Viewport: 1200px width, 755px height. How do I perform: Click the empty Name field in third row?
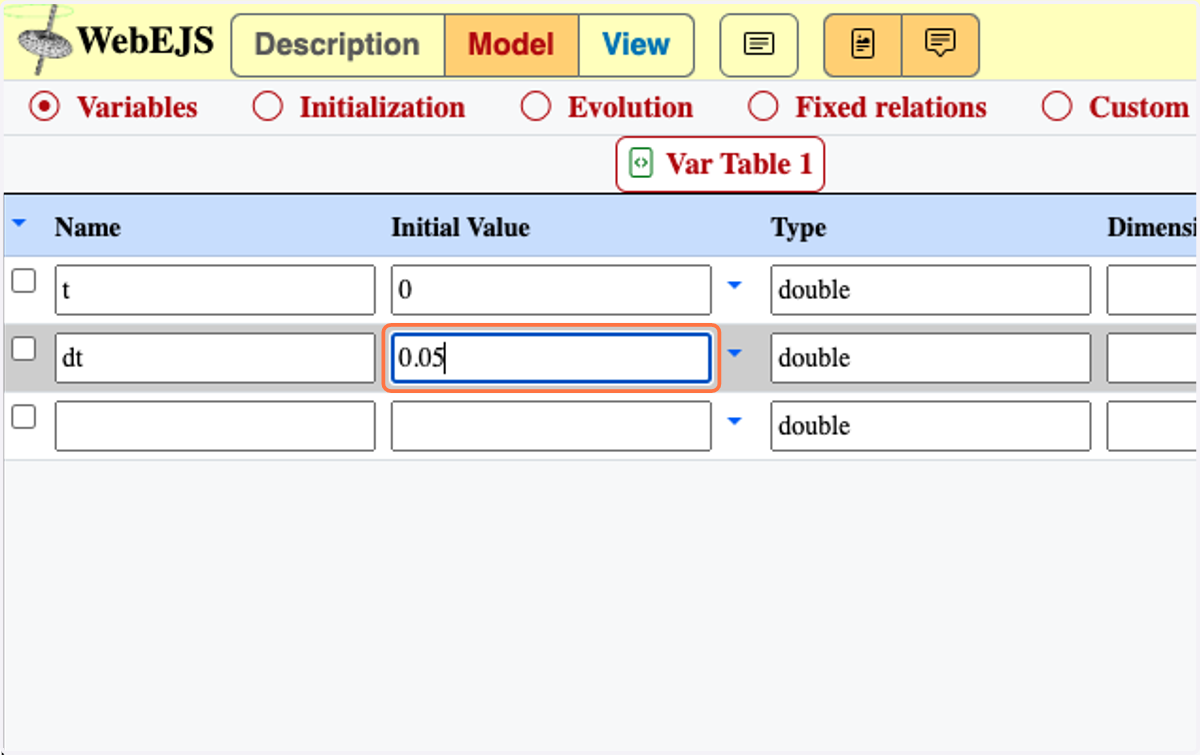(215, 426)
